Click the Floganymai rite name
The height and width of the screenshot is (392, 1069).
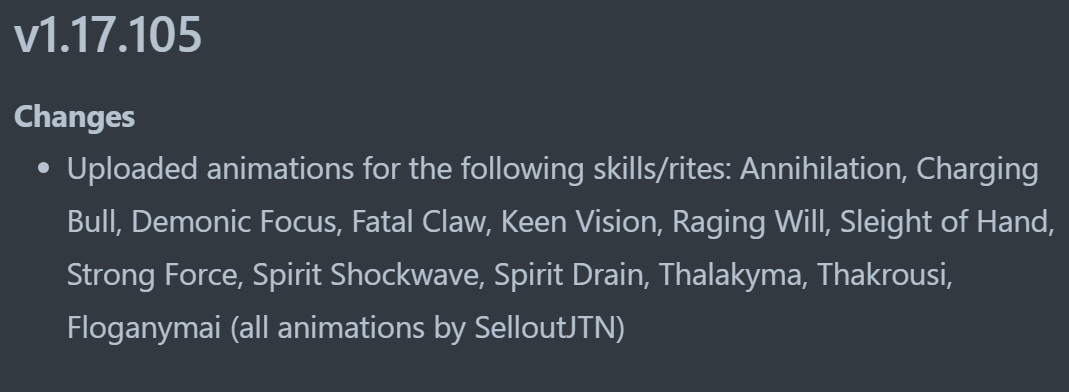(x=144, y=330)
